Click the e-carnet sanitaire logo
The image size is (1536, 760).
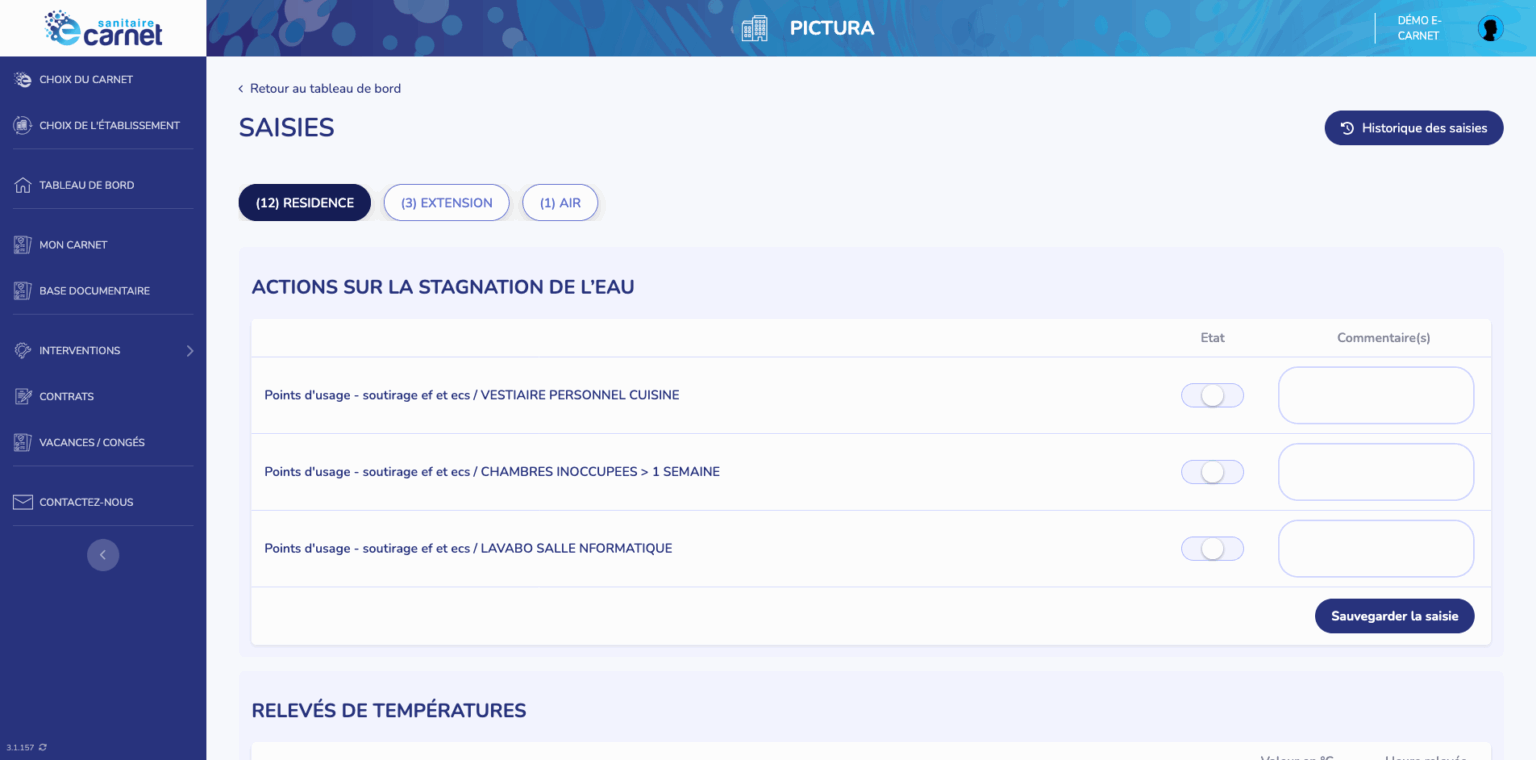point(103,28)
